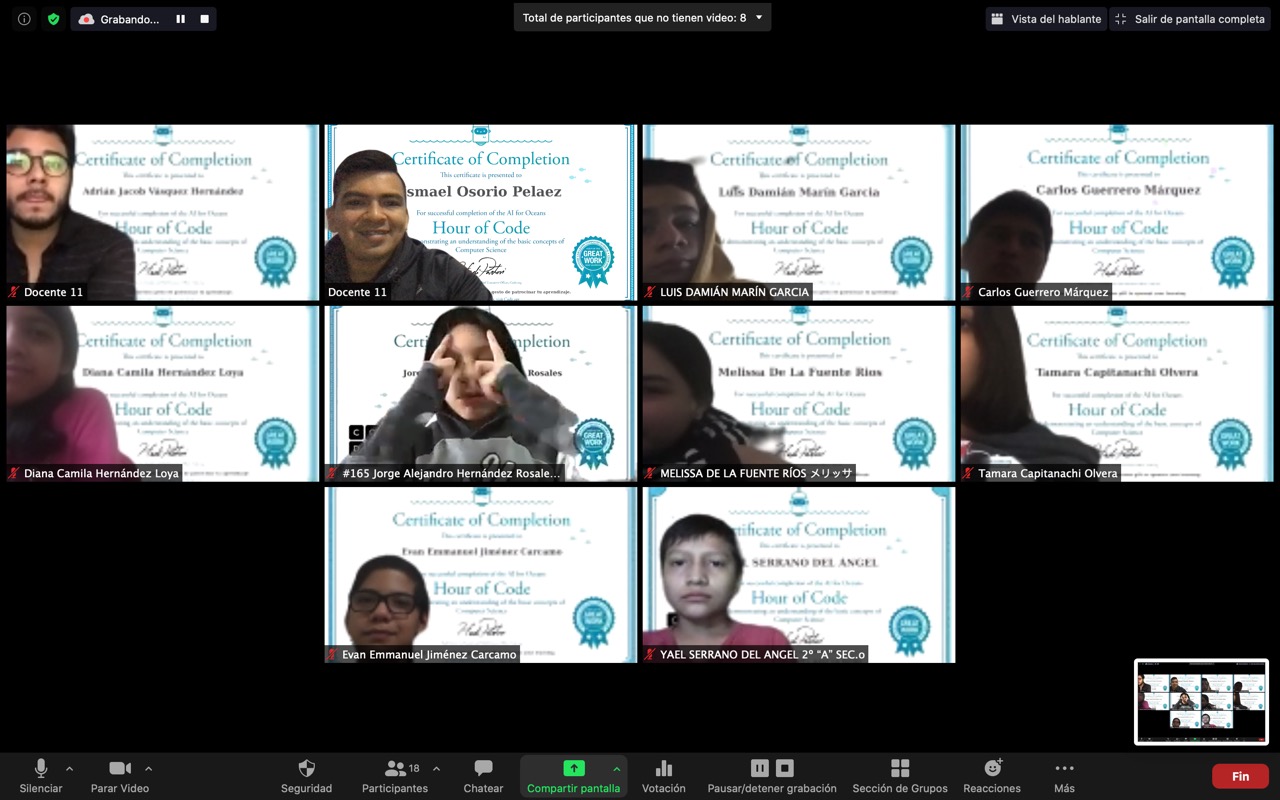Open Sección de Grupos breakout rooms
The image size is (1280, 800).
(x=900, y=776)
